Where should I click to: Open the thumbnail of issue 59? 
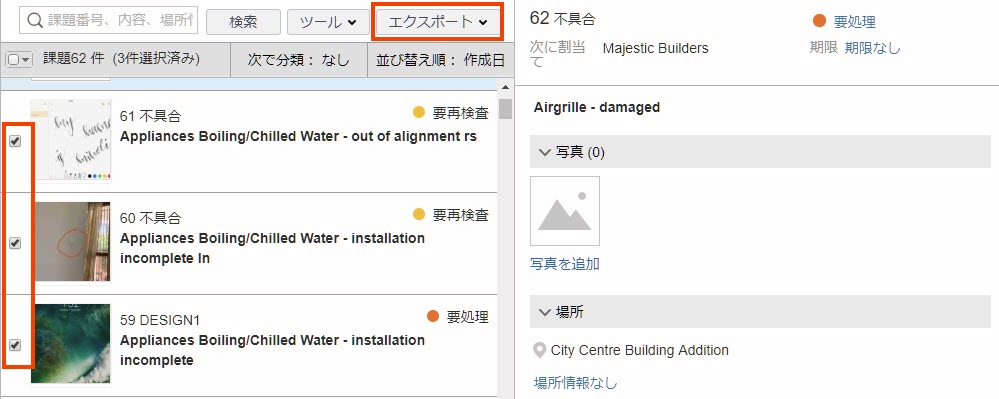click(71, 344)
